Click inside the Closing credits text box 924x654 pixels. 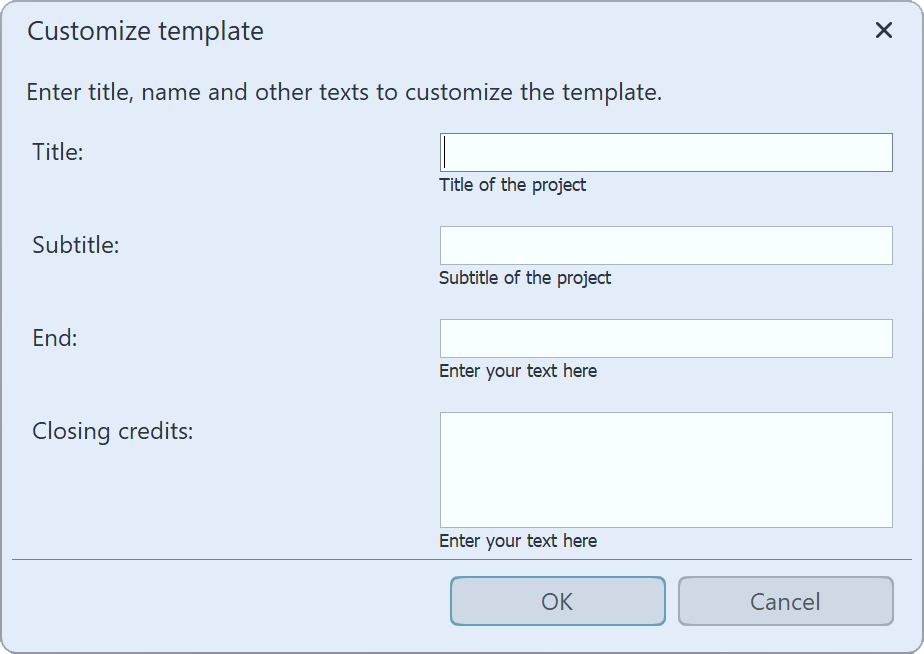click(665, 470)
